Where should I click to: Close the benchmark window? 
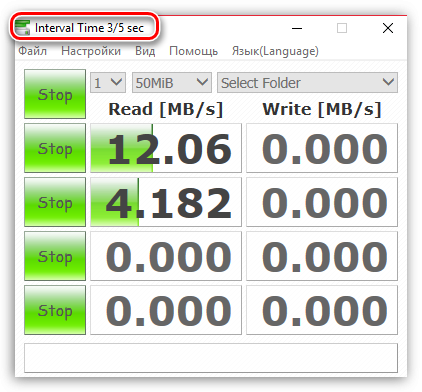(x=388, y=28)
